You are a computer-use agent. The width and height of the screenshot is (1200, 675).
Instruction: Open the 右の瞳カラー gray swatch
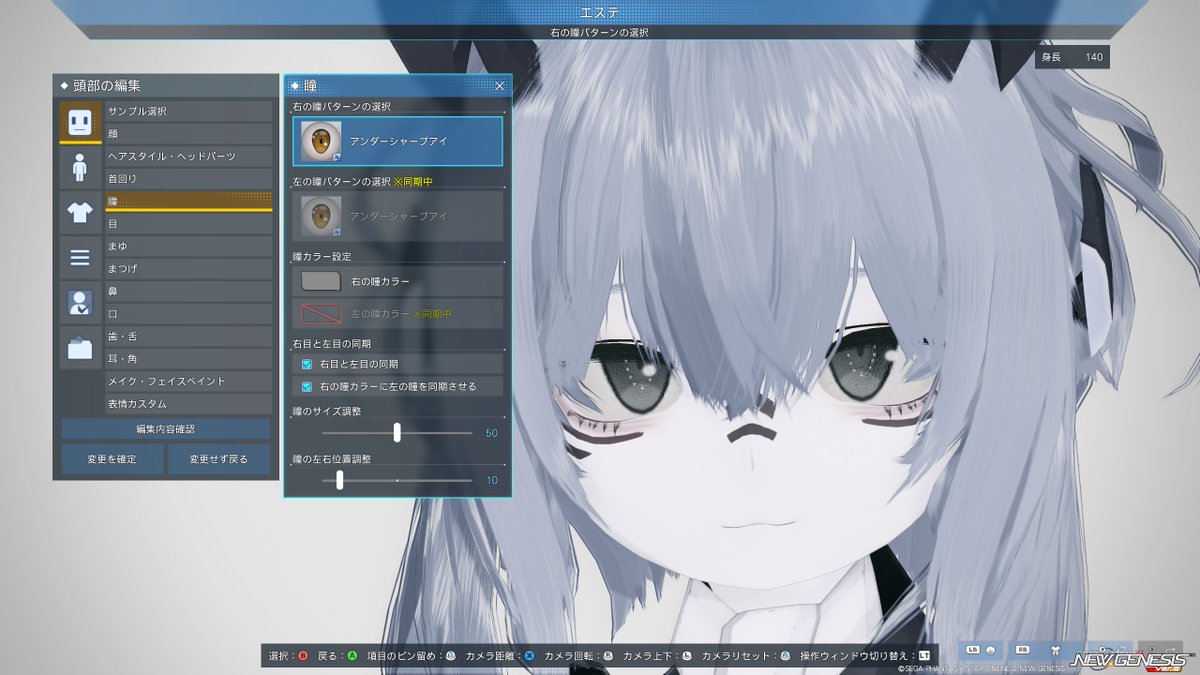(321, 282)
